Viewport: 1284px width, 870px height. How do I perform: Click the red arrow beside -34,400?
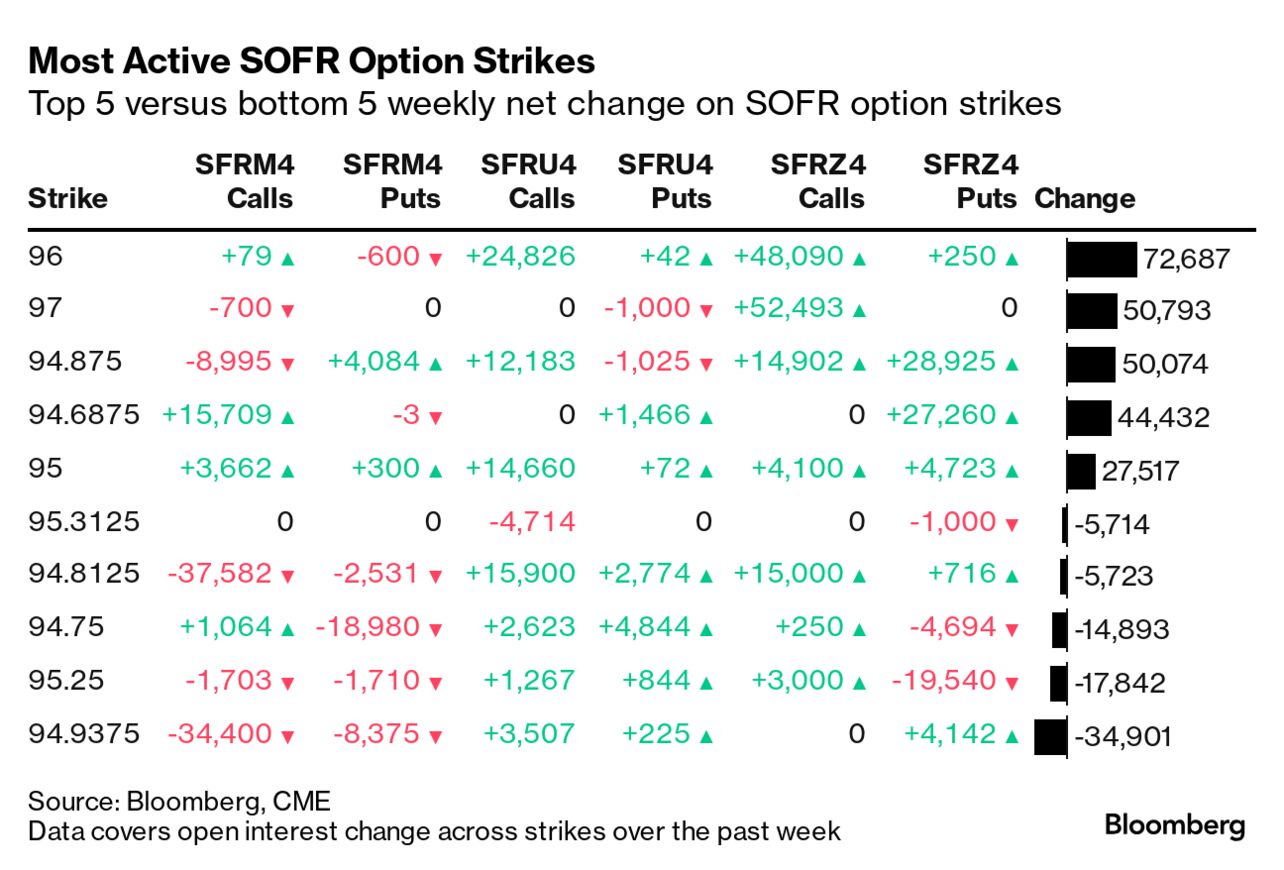(288, 736)
